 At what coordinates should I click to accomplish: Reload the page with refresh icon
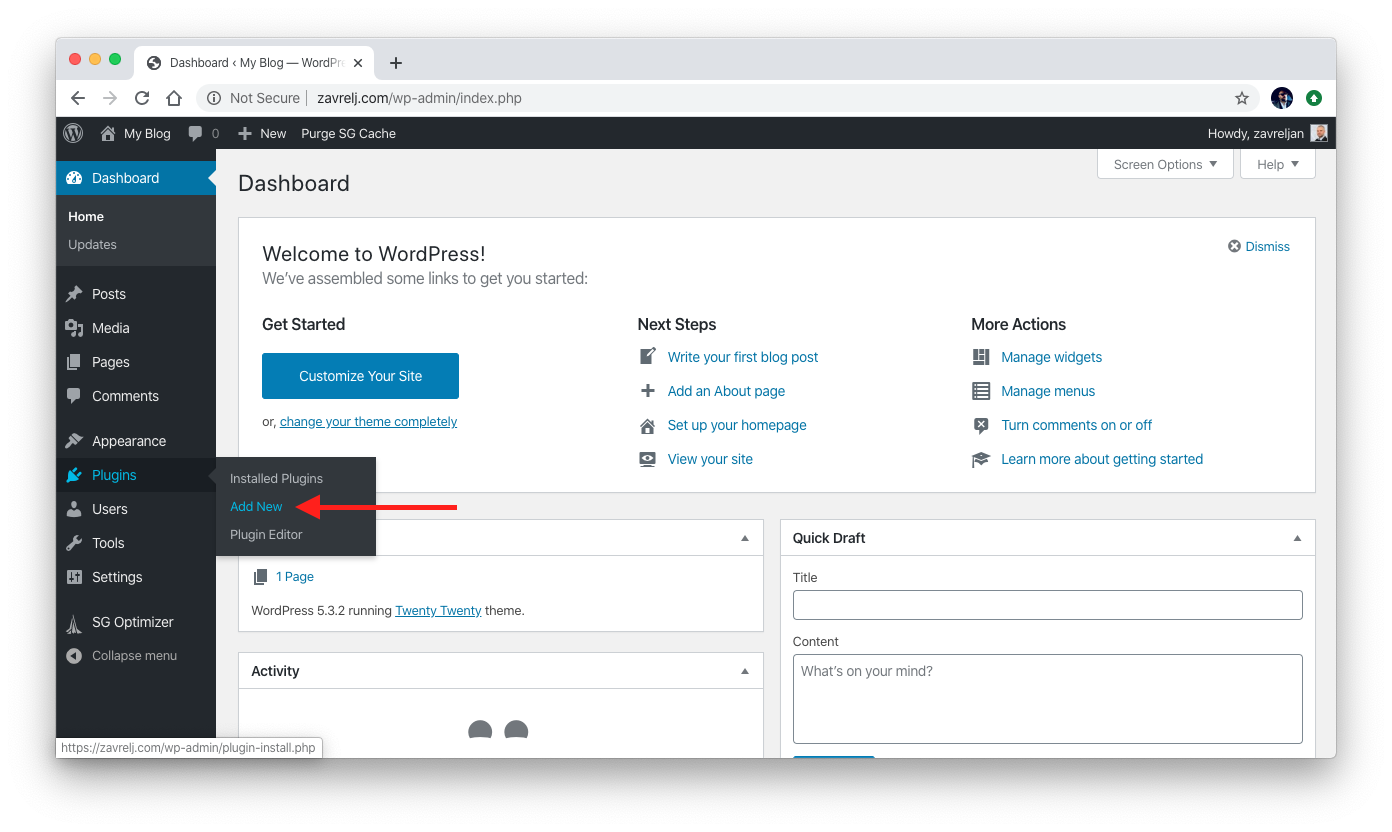(142, 98)
